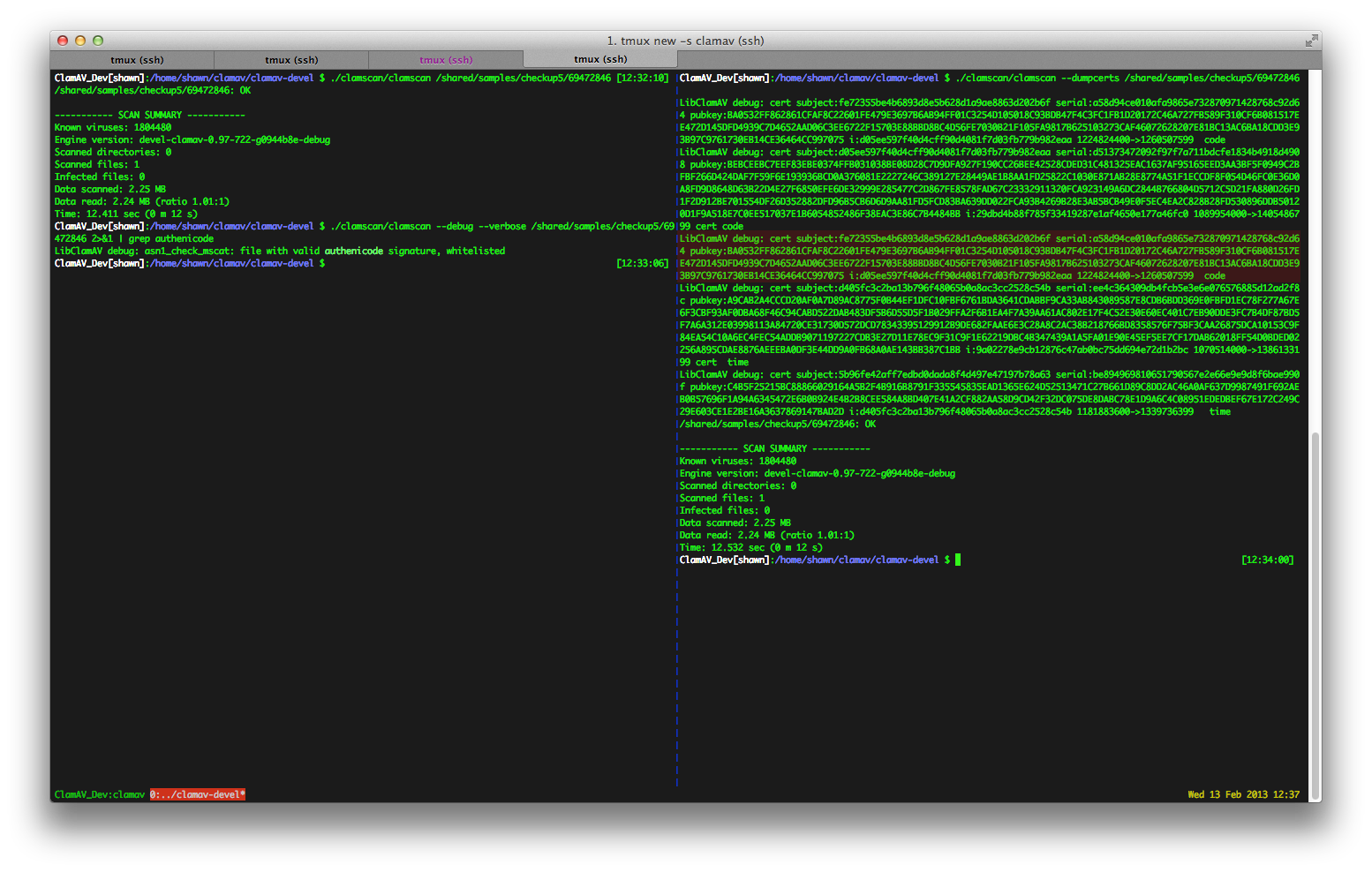Screen dimensions: 1372x872
Task: Click 'Infected files: 0' in left pane
Action: pos(100,177)
